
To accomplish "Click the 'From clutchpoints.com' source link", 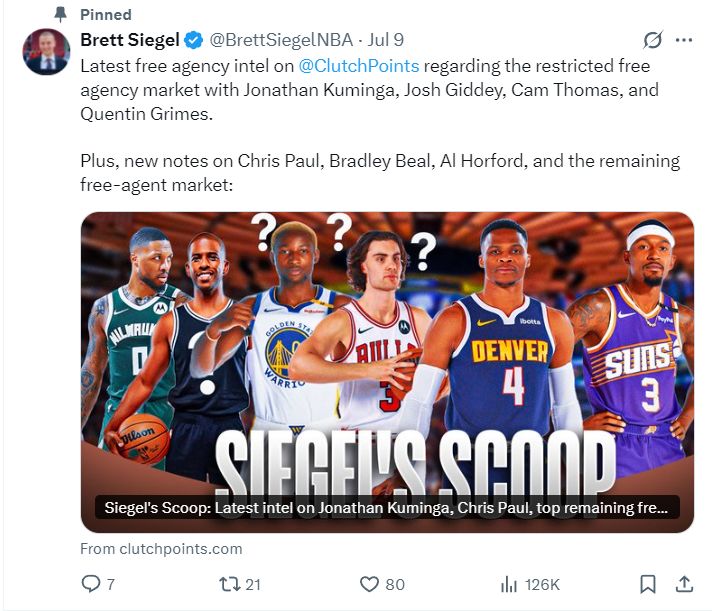I will 161,549.
